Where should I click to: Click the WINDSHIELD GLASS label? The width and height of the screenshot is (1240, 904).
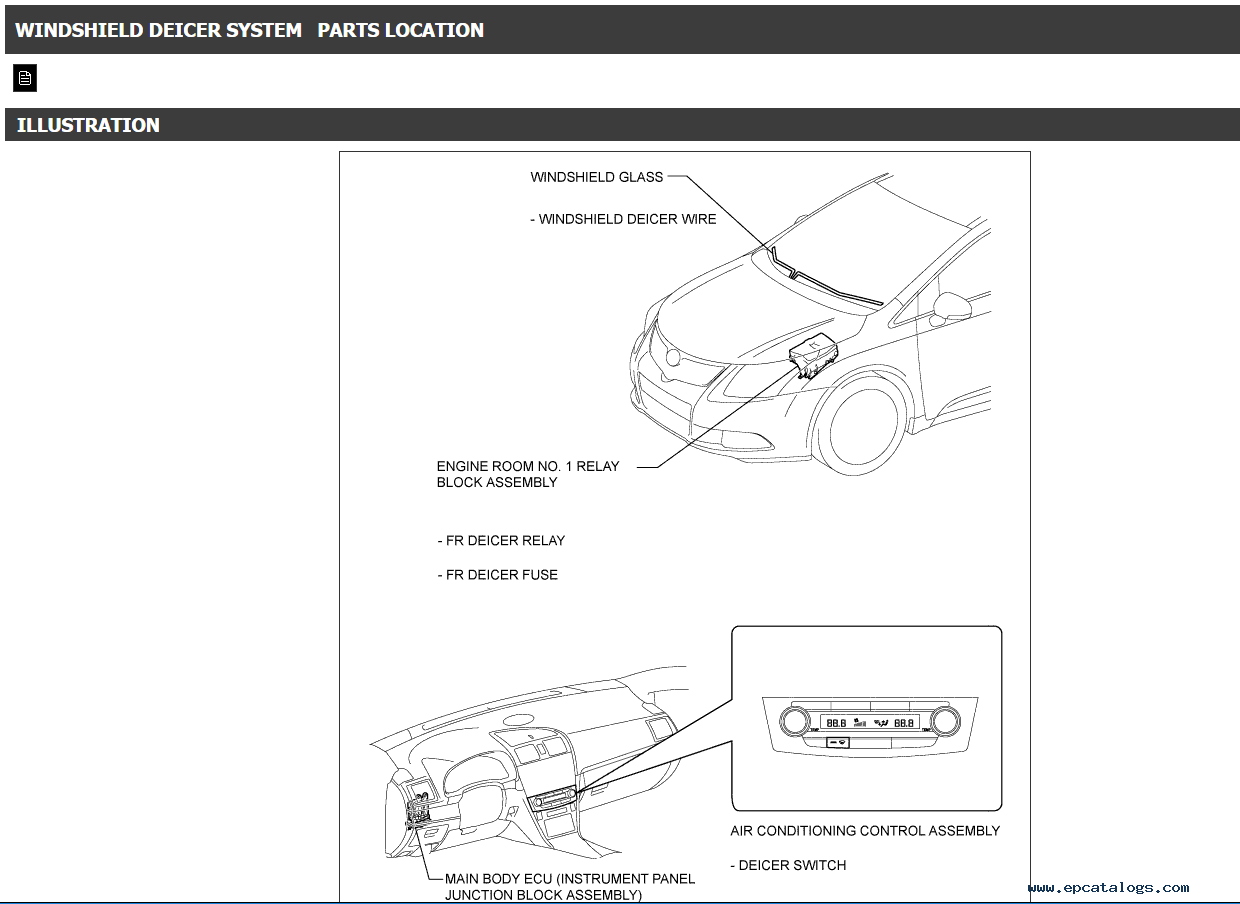click(x=596, y=177)
